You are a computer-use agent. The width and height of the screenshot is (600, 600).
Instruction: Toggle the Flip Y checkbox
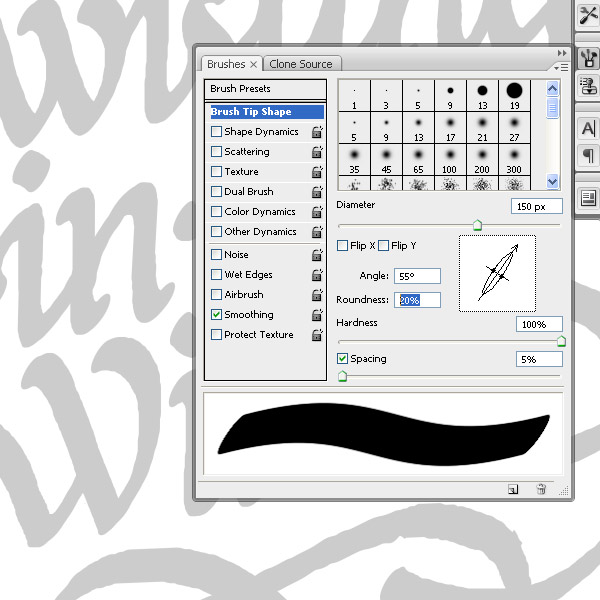point(383,245)
